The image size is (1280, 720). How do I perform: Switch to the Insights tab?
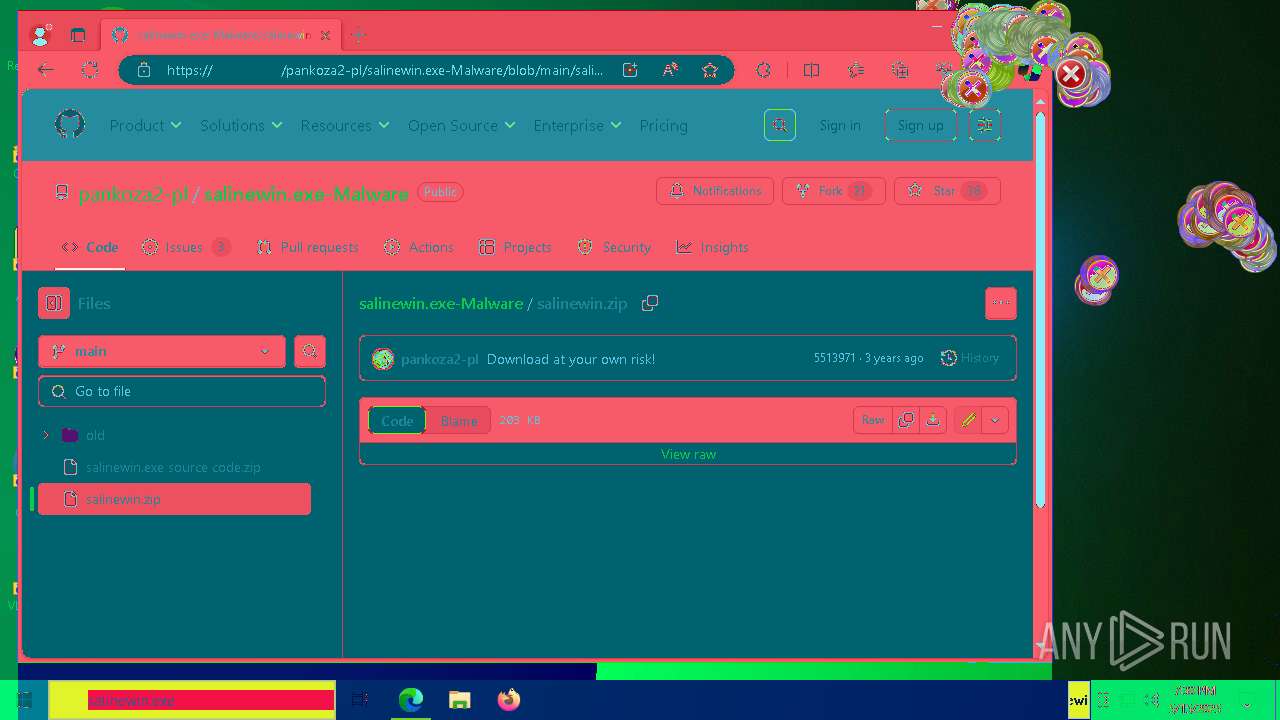[712, 247]
